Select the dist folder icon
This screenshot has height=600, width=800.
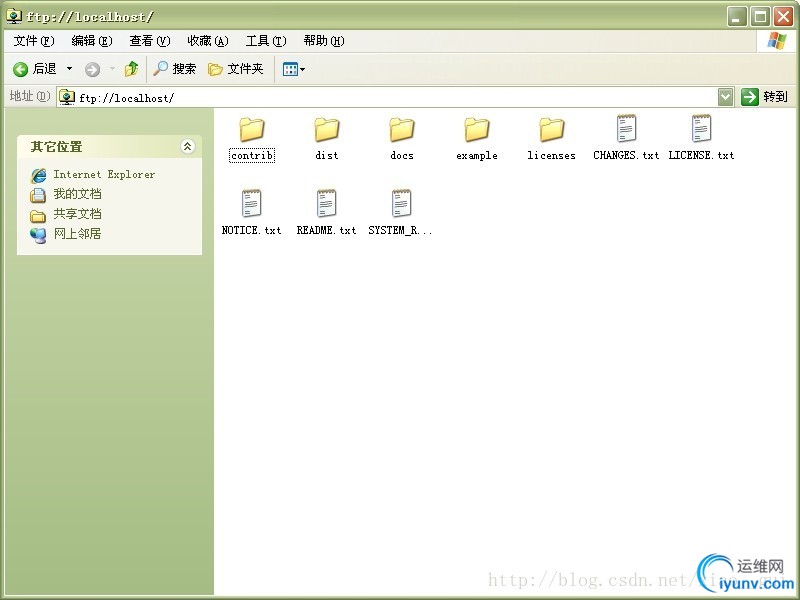point(327,130)
